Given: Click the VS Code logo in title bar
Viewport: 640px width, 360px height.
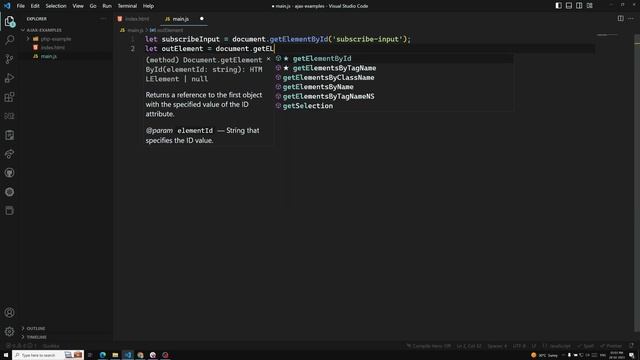Looking at the screenshot, I should tap(7, 6).
